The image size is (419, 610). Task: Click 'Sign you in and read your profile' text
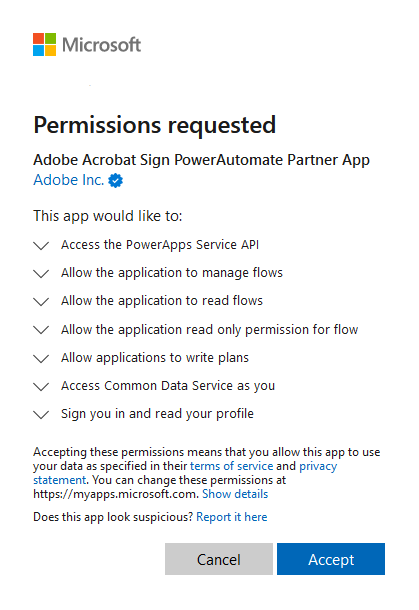[x=157, y=414]
